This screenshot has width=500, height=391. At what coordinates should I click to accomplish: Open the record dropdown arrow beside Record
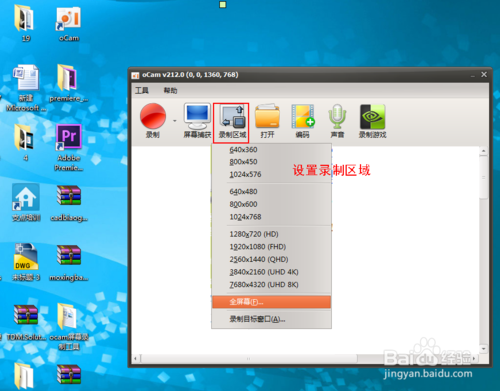pos(175,121)
